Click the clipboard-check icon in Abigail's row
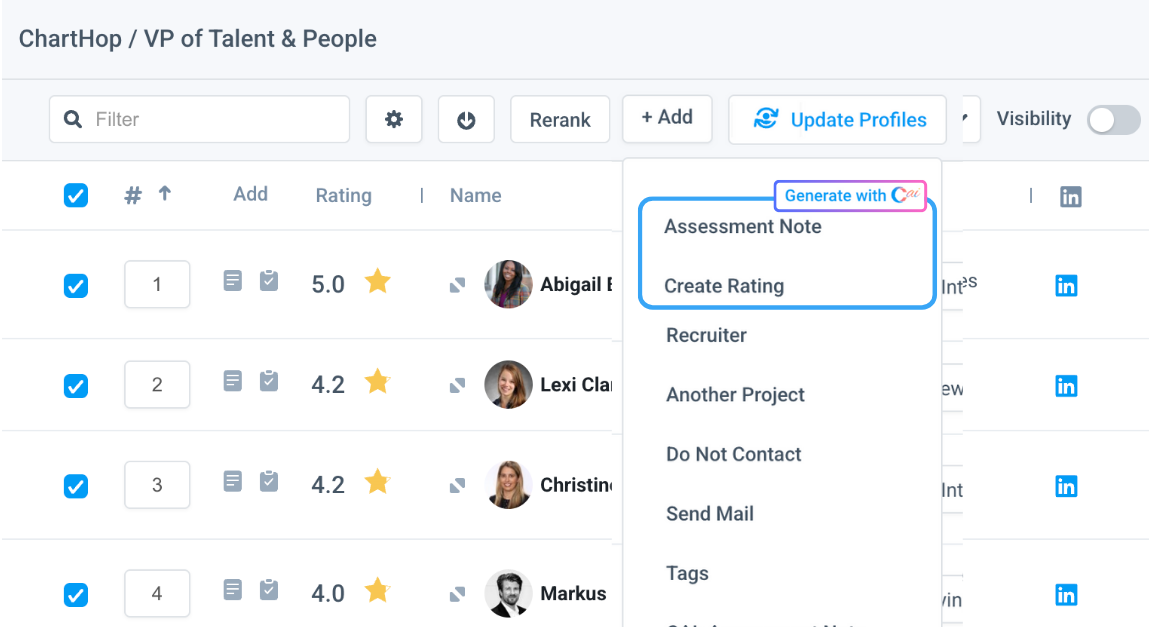 coord(269,281)
